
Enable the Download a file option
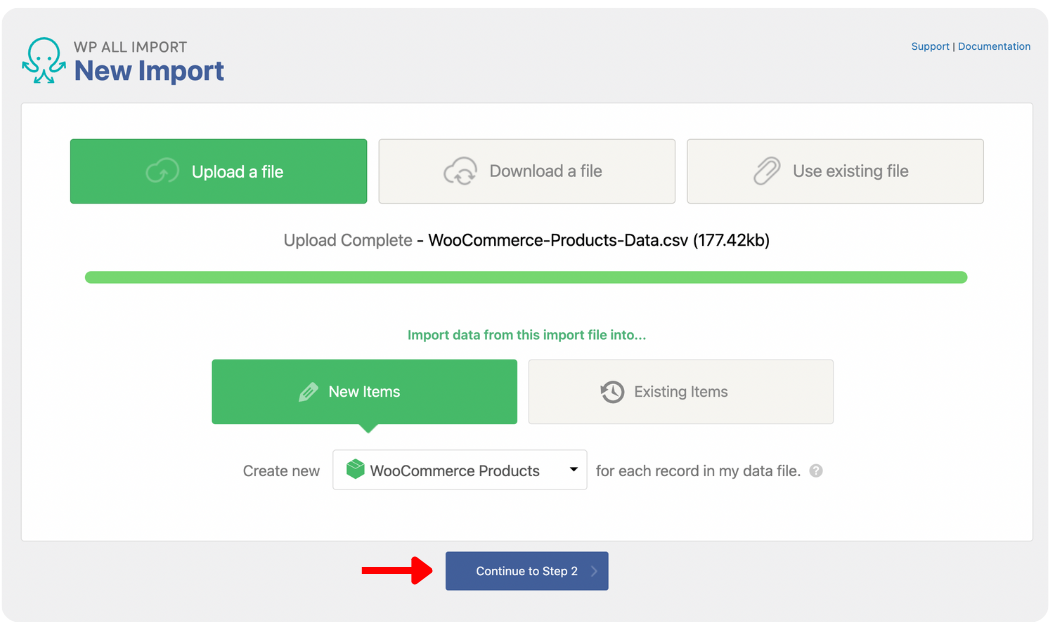pos(527,171)
